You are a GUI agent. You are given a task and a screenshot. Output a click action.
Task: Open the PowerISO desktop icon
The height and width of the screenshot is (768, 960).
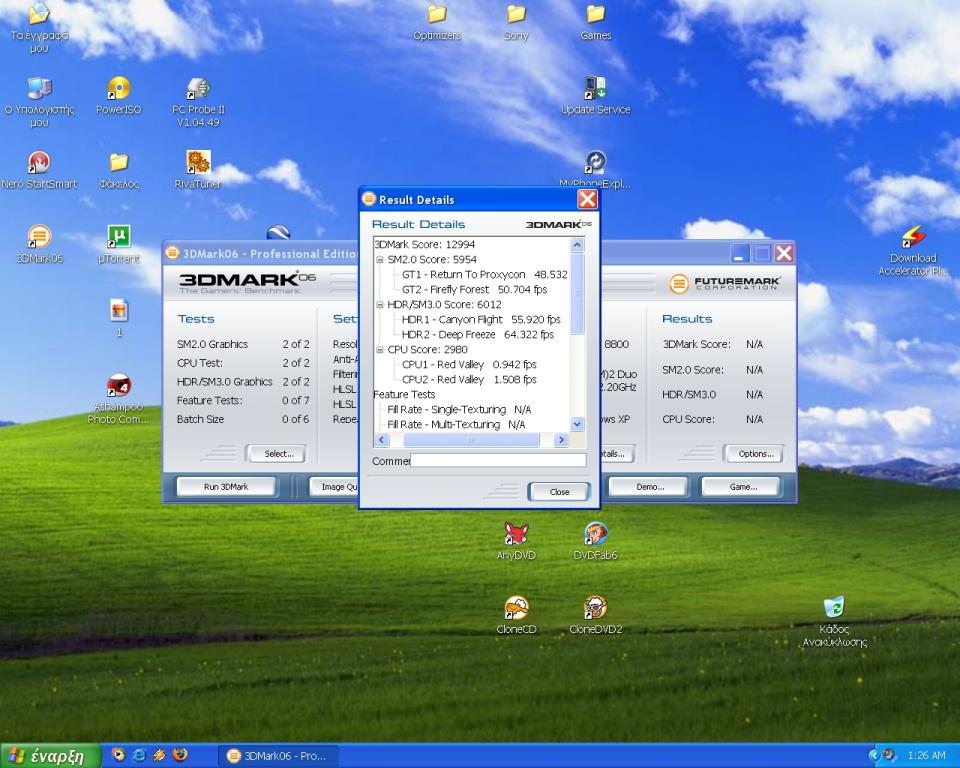(118, 96)
